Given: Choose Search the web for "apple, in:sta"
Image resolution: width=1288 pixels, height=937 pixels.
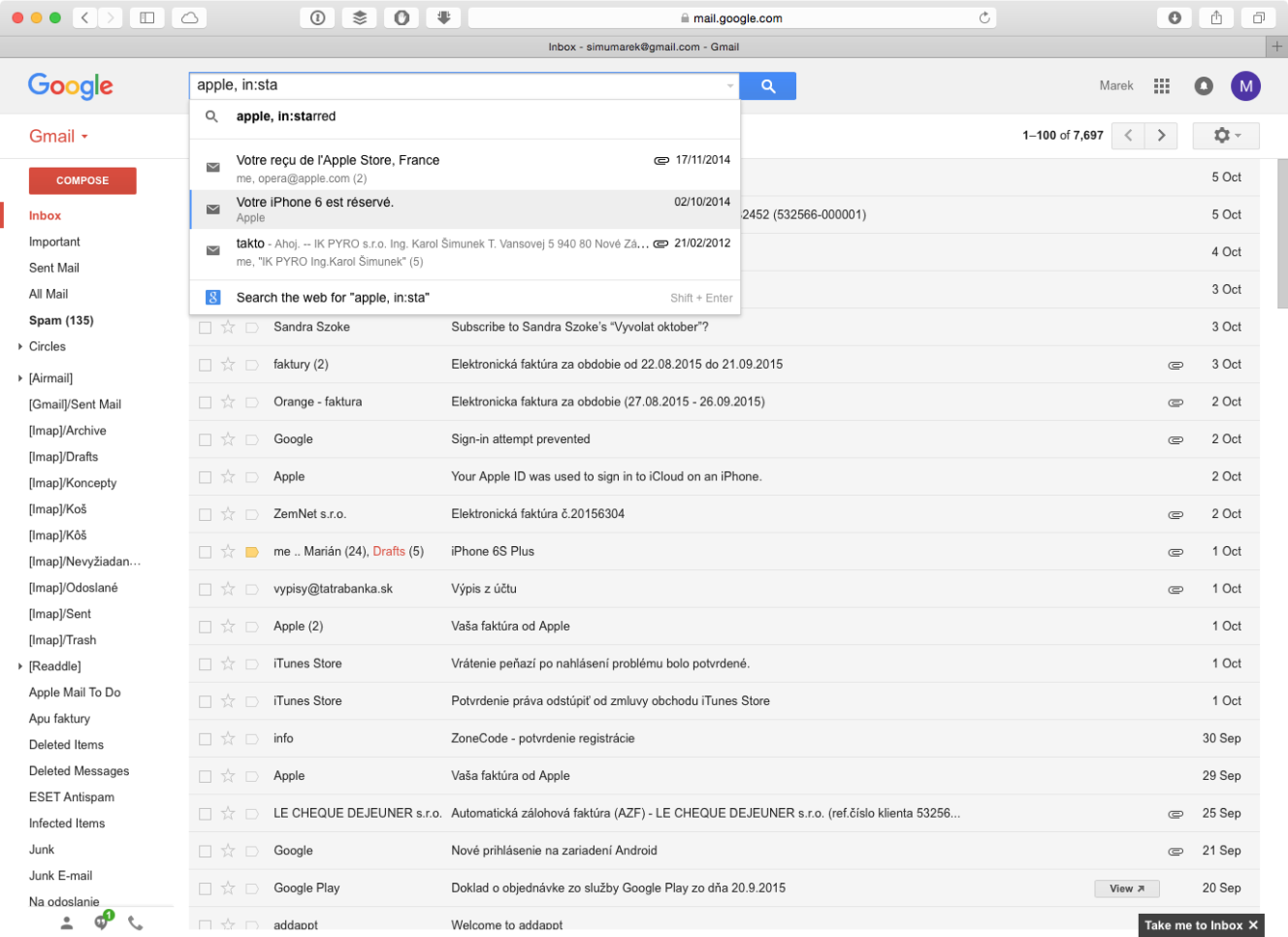Looking at the screenshot, I should click(465, 298).
